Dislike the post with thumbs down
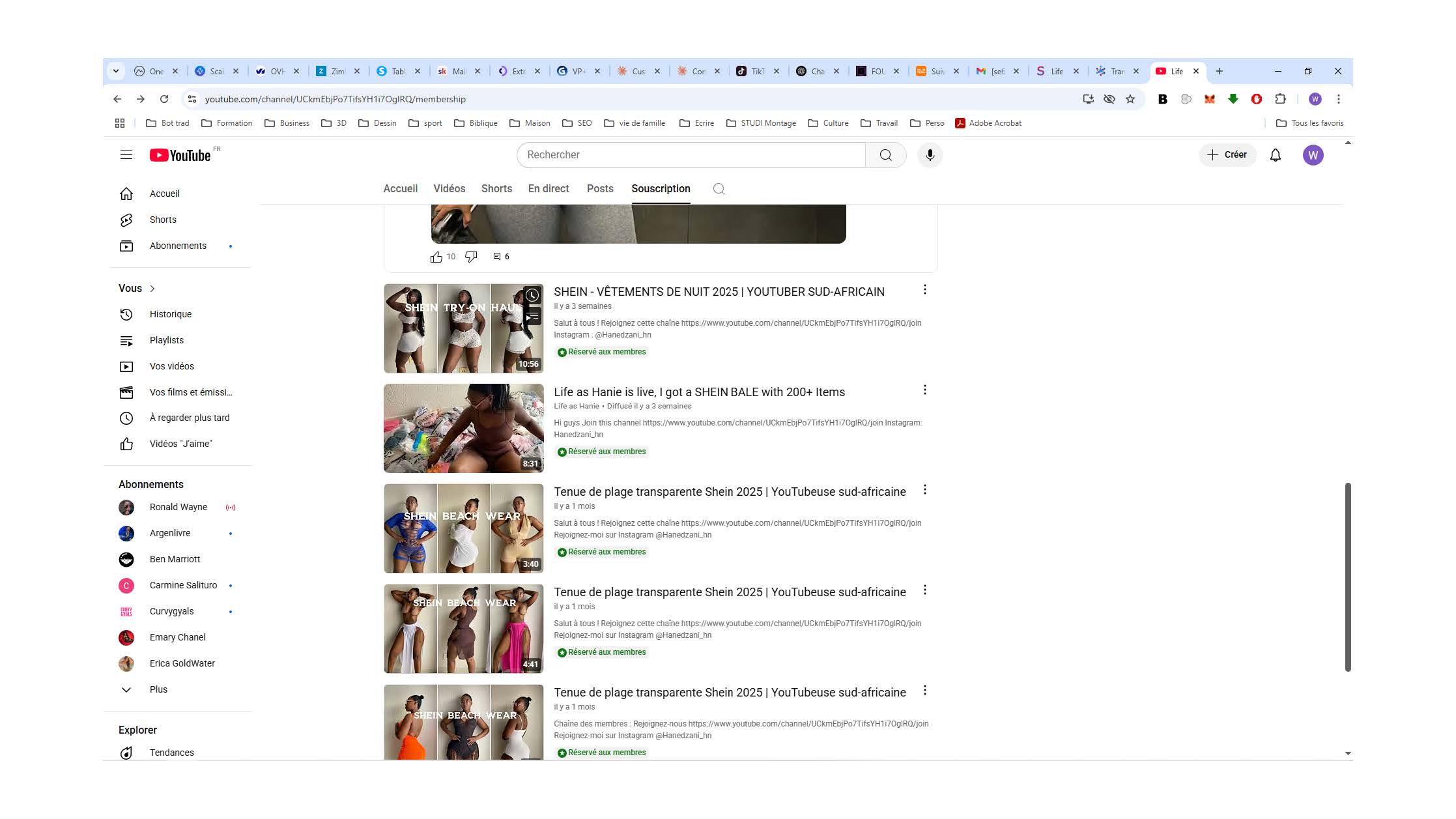 pyautogui.click(x=471, y=257)
